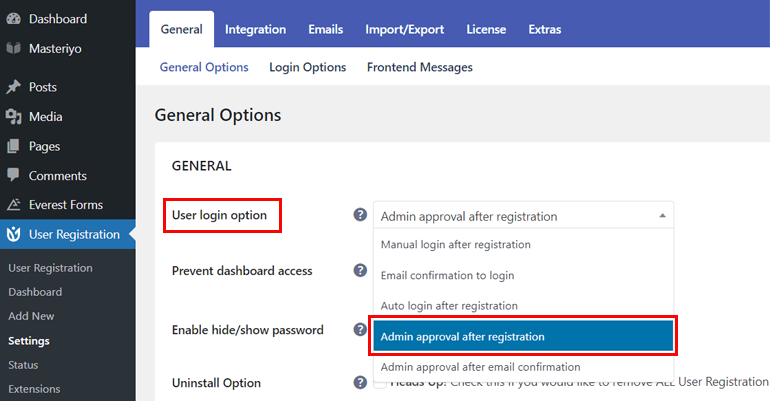Select Admin approval after email confirmation
Screen dimensions: 770x401
[x=480, y=367]
